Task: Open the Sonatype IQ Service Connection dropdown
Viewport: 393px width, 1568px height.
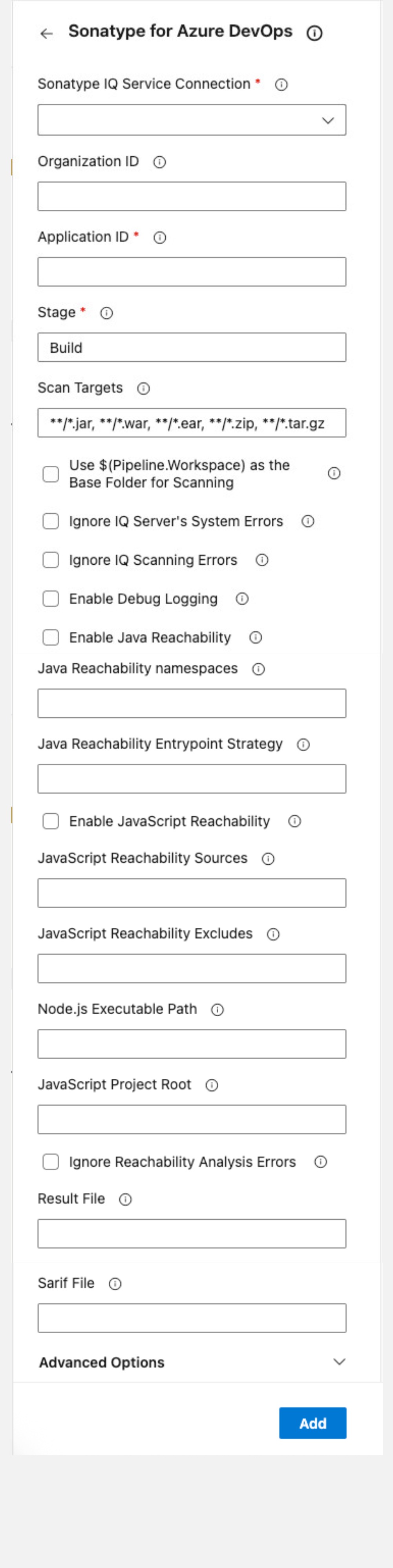Action: coord(192,120)
